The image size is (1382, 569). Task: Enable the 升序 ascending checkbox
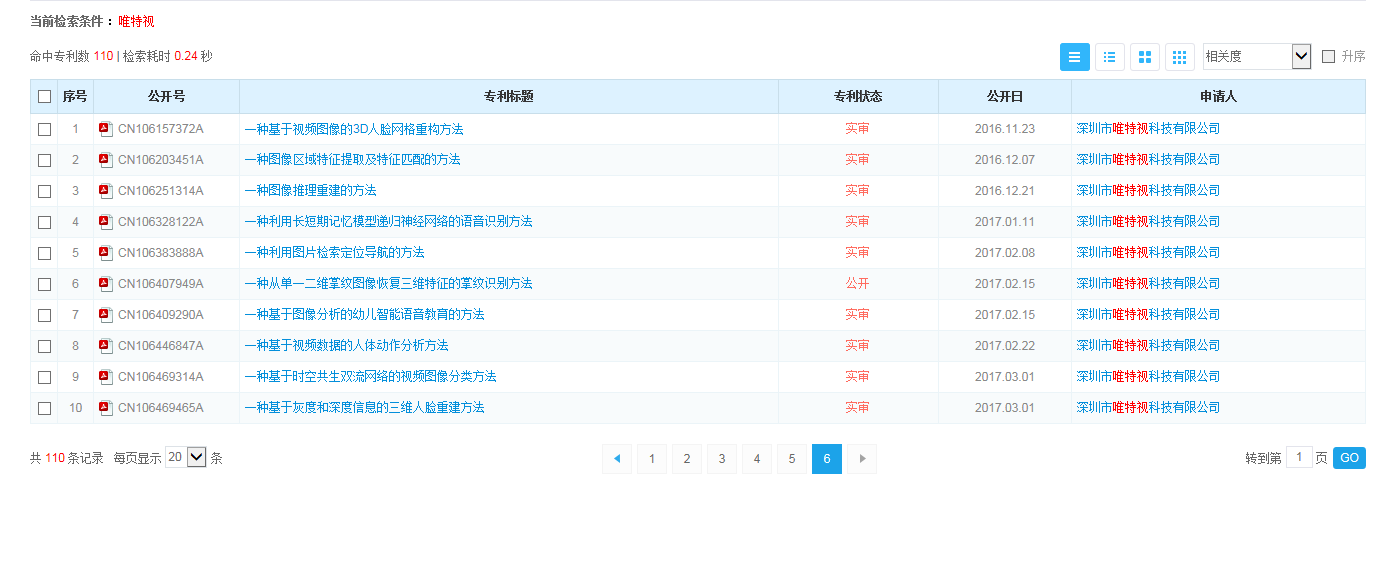pyautogui.click(x=1328, y=57)
